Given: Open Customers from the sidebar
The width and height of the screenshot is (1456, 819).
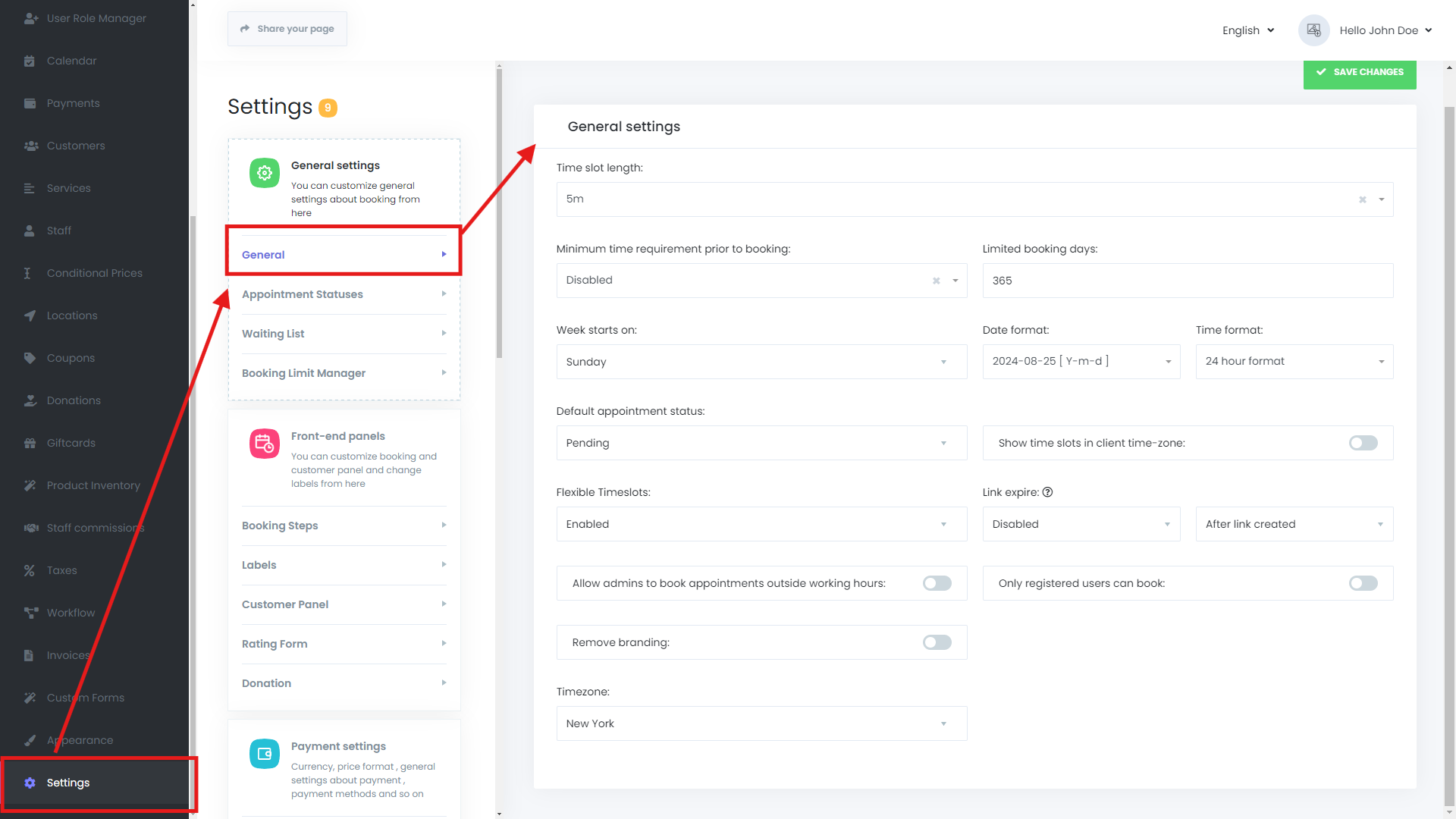Looking at the screenshot, I should [31, 146].
